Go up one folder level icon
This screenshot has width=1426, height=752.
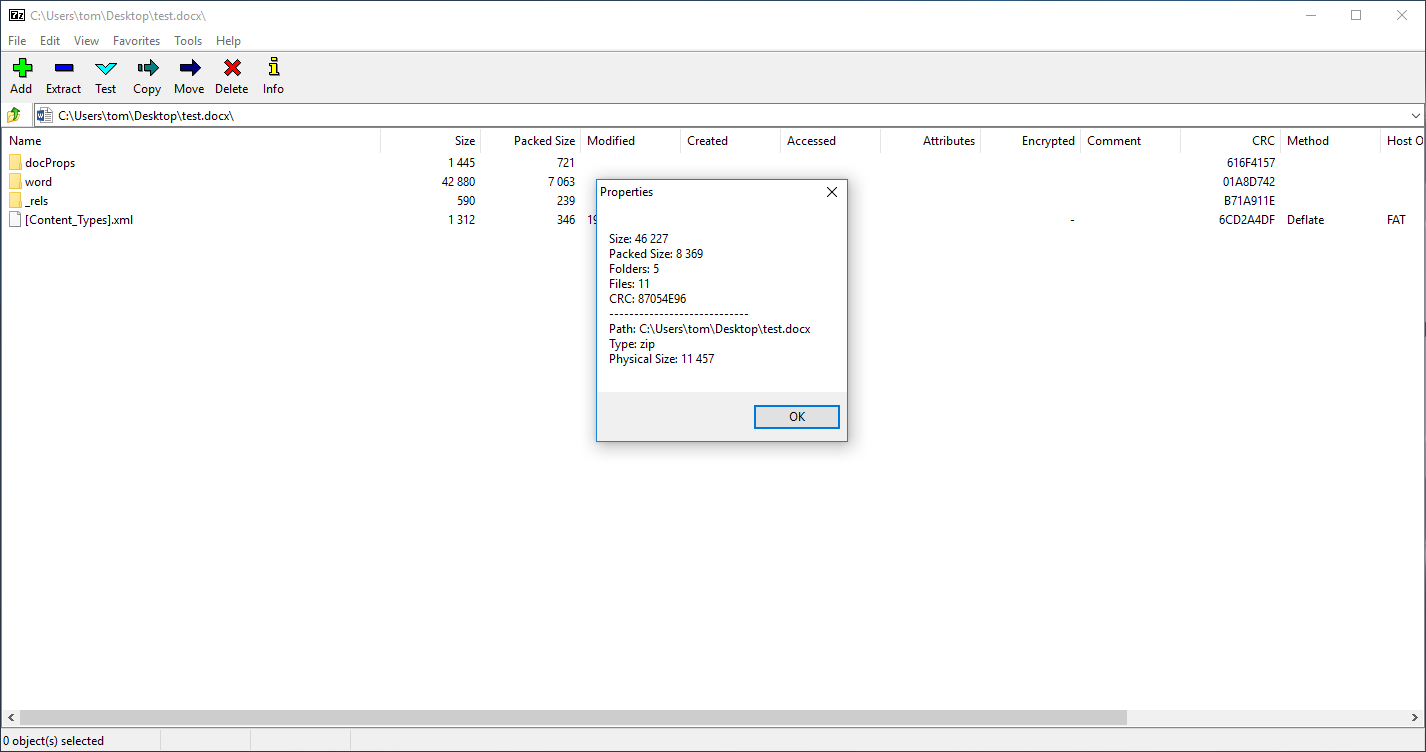coord(14,115)
